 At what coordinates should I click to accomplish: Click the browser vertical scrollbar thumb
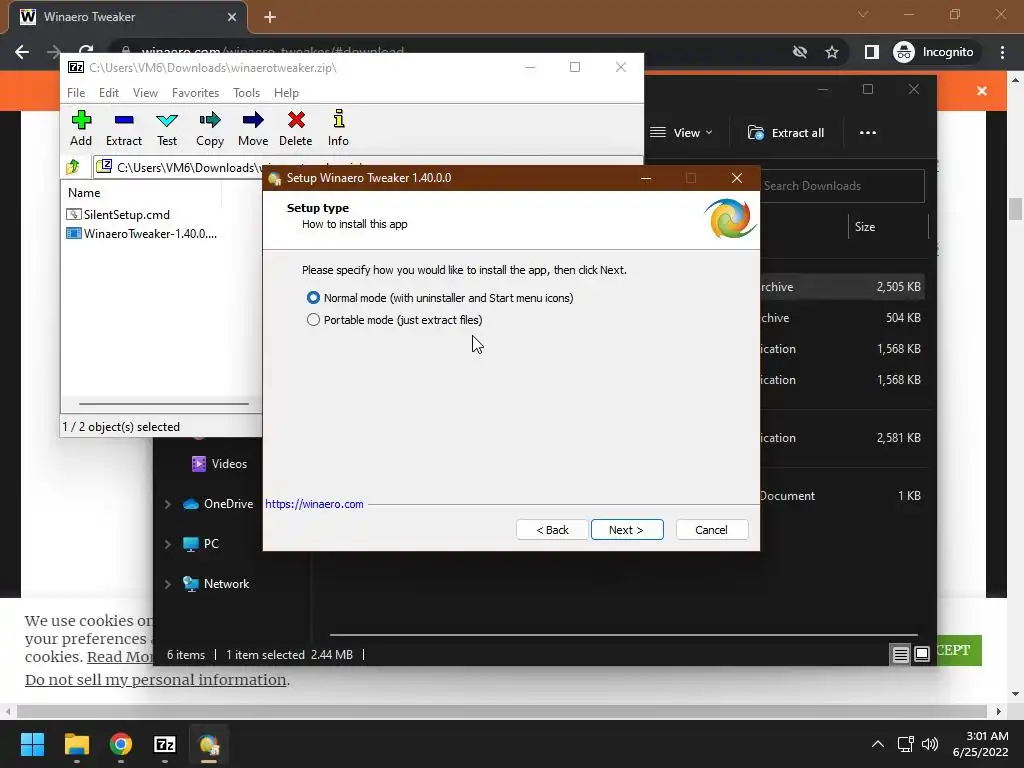coord(1016,209)
